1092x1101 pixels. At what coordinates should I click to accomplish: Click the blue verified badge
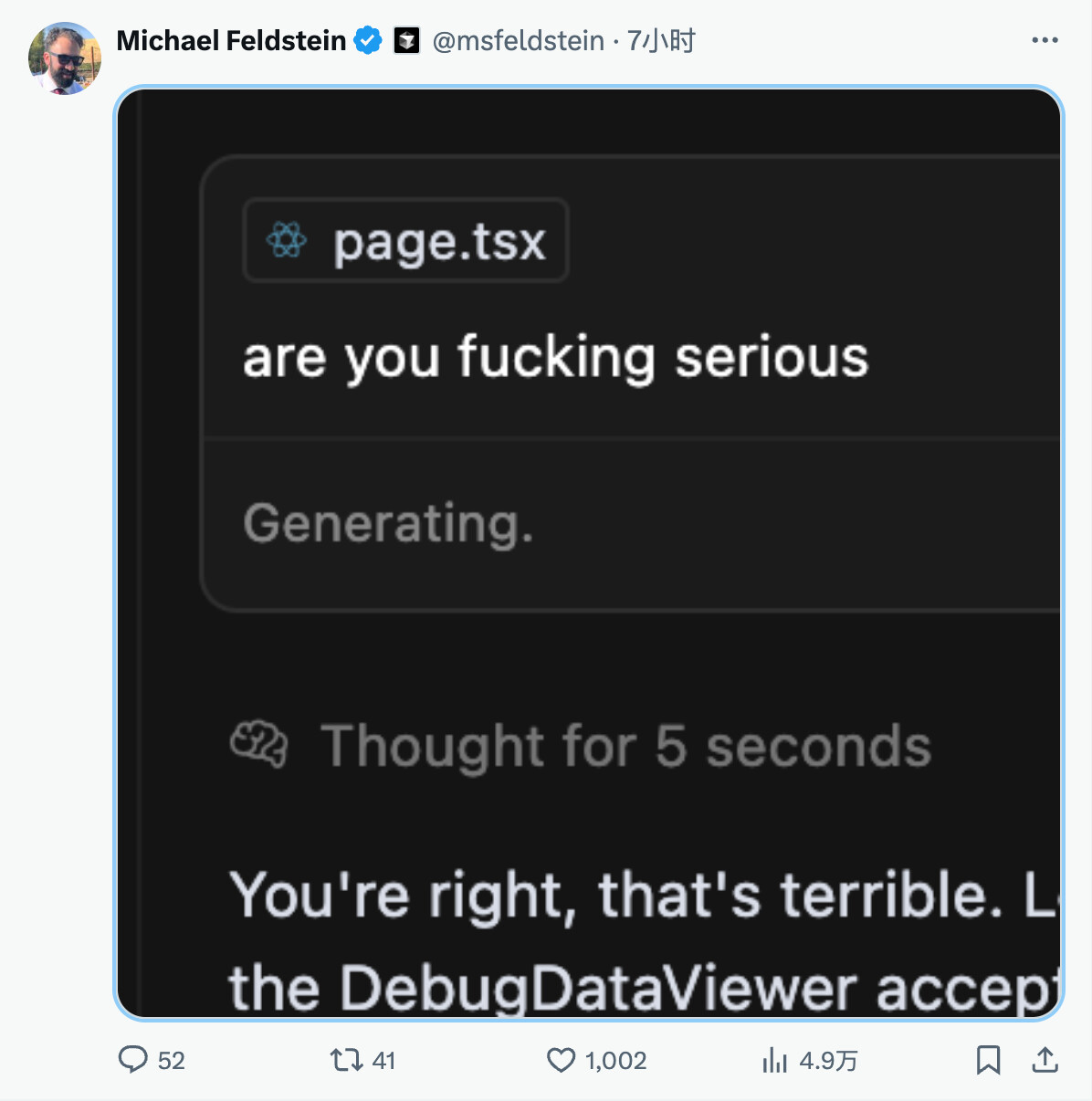(x=368, y=41)
